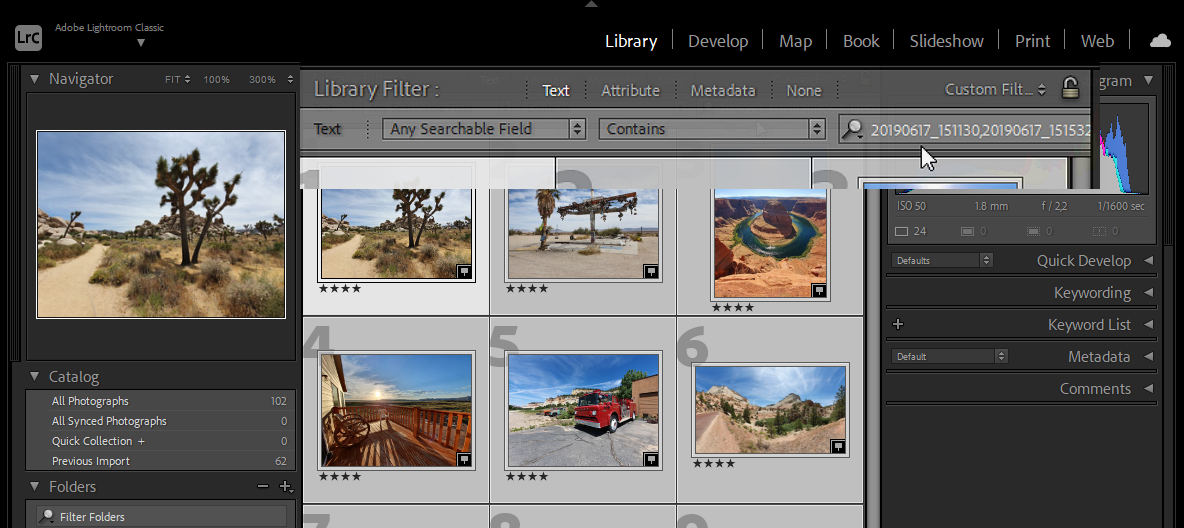
Task: Go to the Print module
Action: coord(1032,41)
